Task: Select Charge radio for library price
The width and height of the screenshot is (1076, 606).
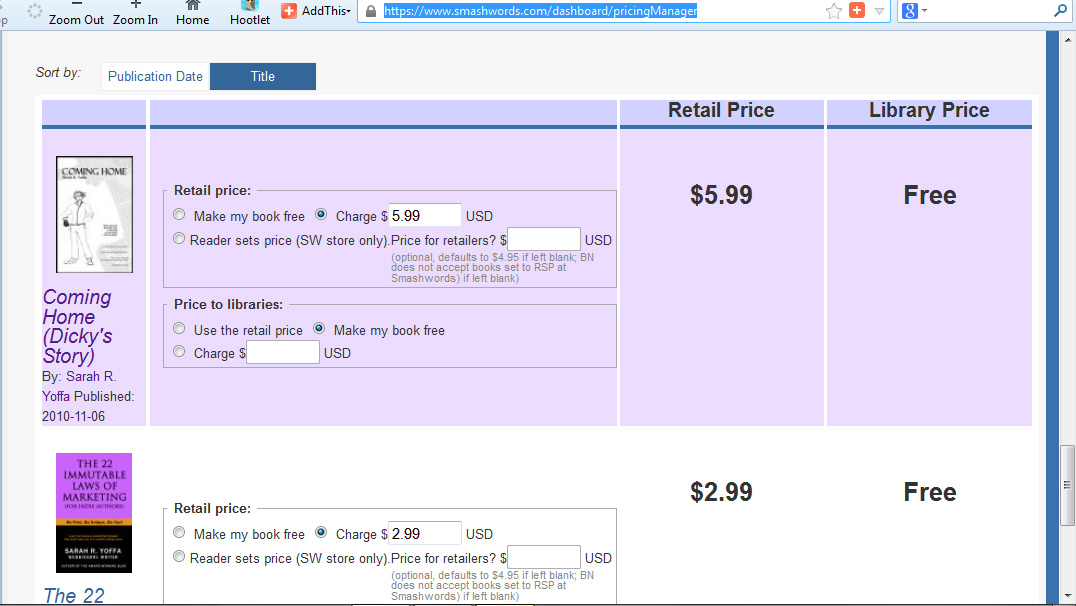Action: (x=179, y=352)
